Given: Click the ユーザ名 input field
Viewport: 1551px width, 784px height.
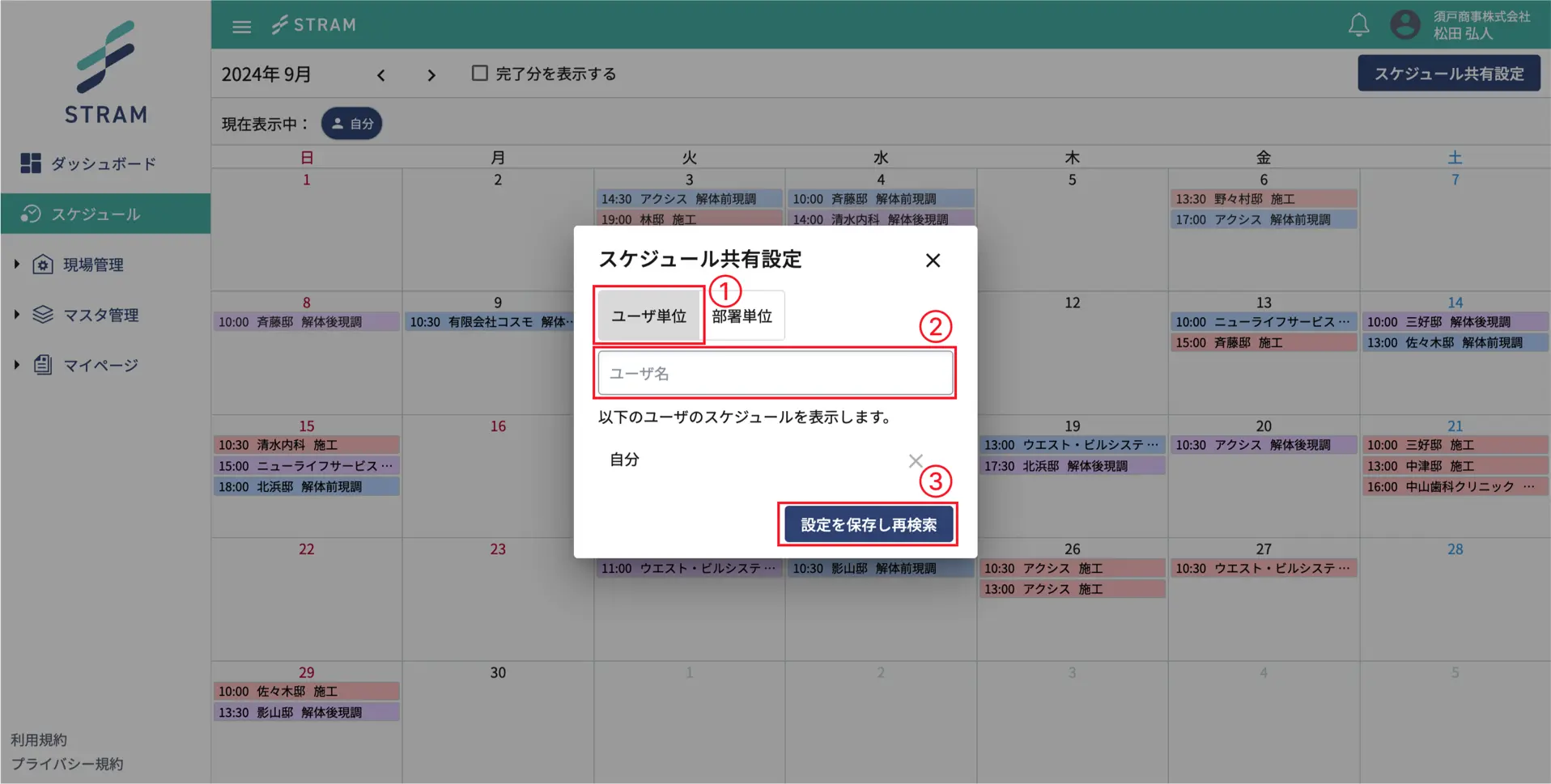Looking at the screenshot, I should [x=775, y=373].
